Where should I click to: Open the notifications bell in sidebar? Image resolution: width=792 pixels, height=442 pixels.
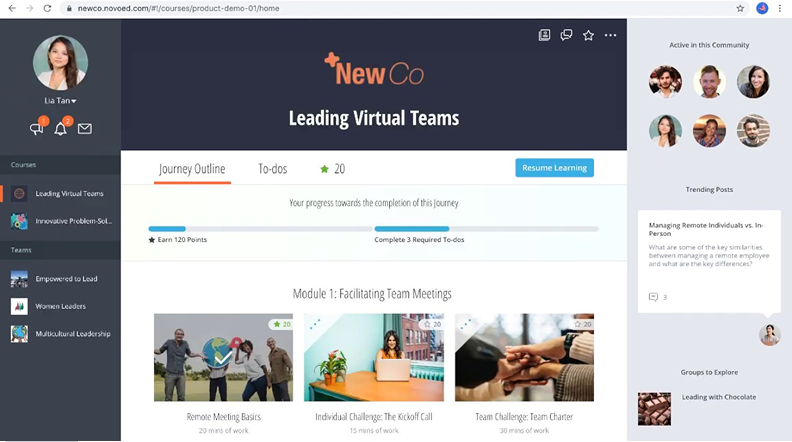[x=61, y=128]
